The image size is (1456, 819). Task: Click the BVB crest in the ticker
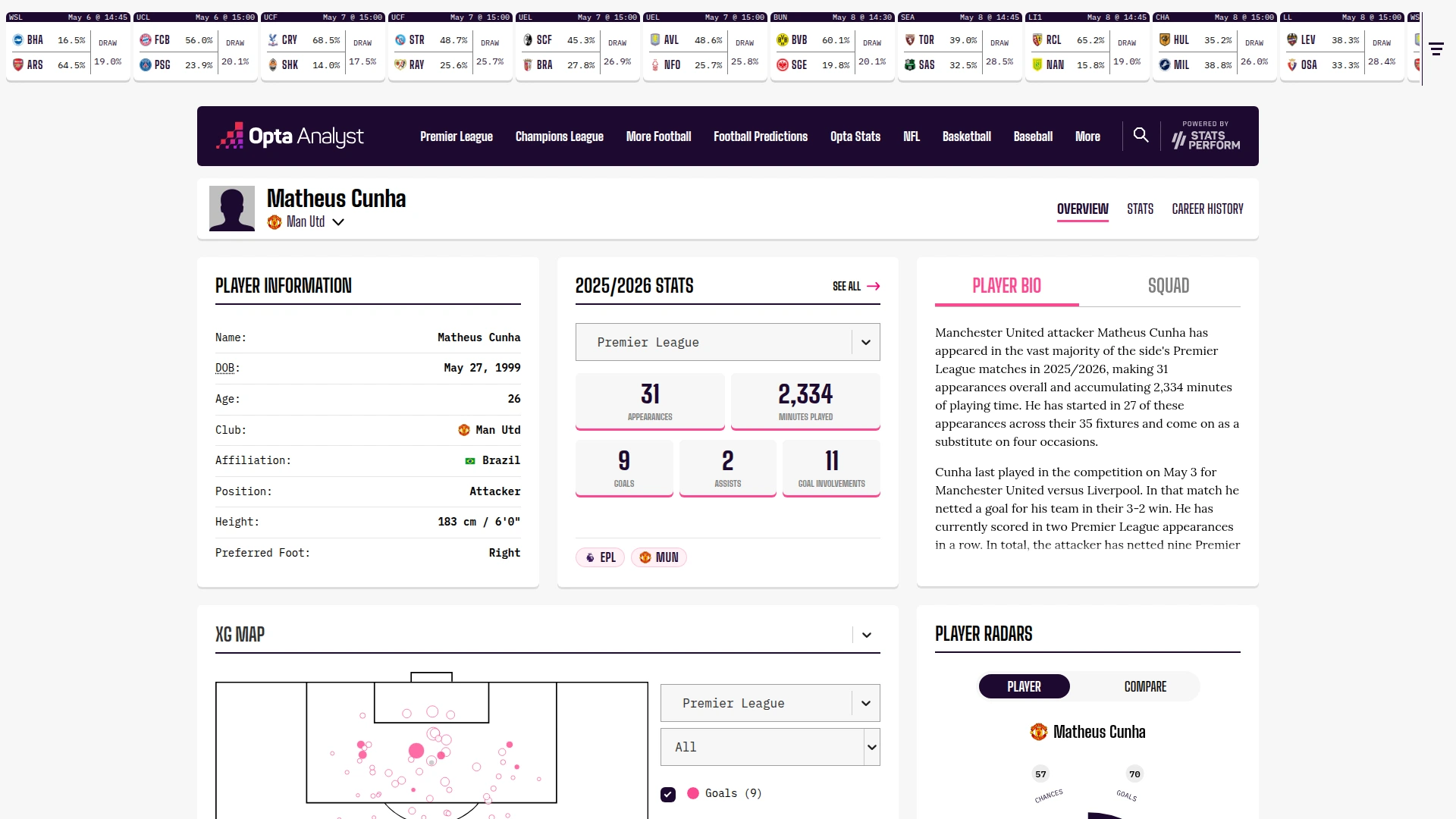[x=783, y=40]
